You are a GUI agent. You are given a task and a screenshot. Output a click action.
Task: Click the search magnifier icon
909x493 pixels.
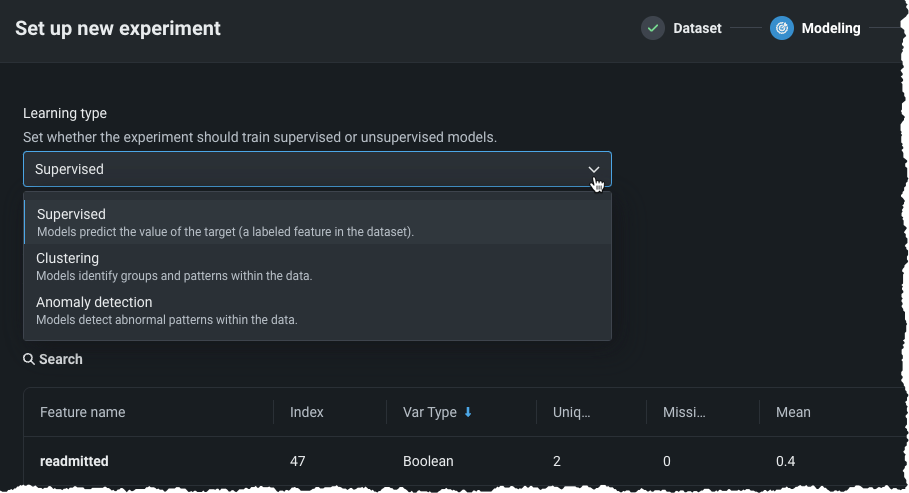(x=29, y=359)
